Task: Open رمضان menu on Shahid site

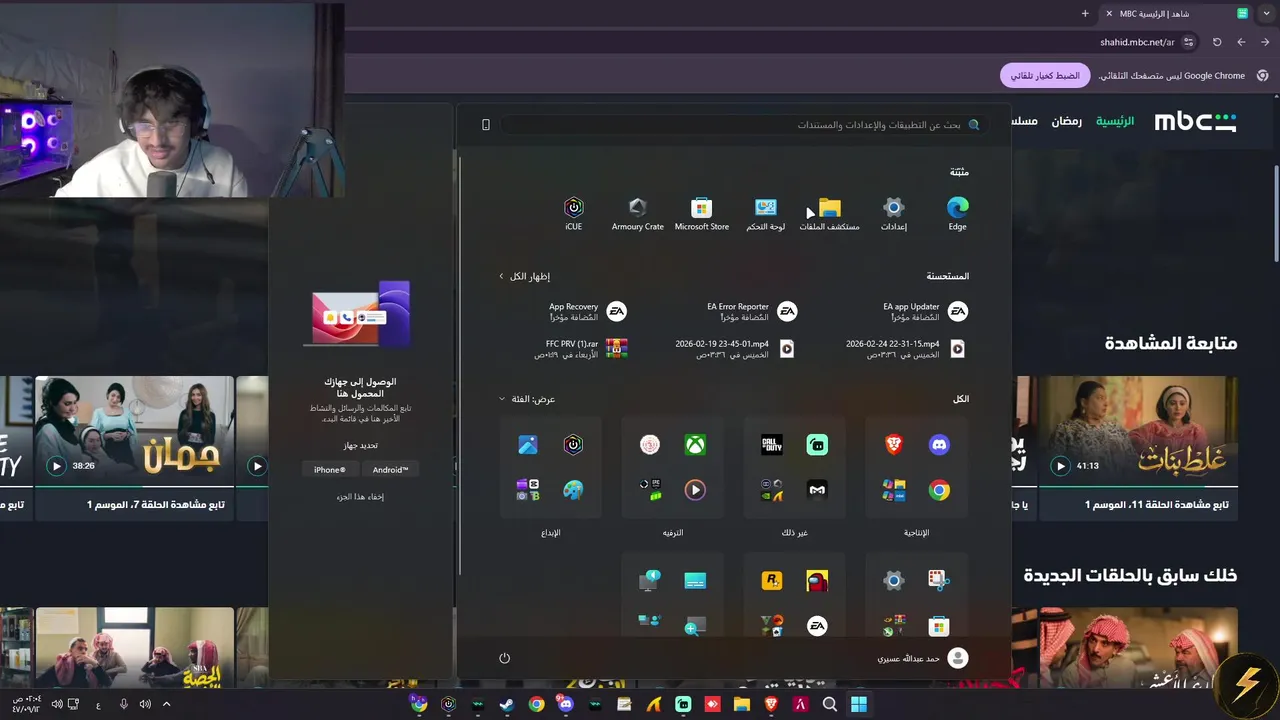Action: pyautogui.click(x=1066, y=121)
